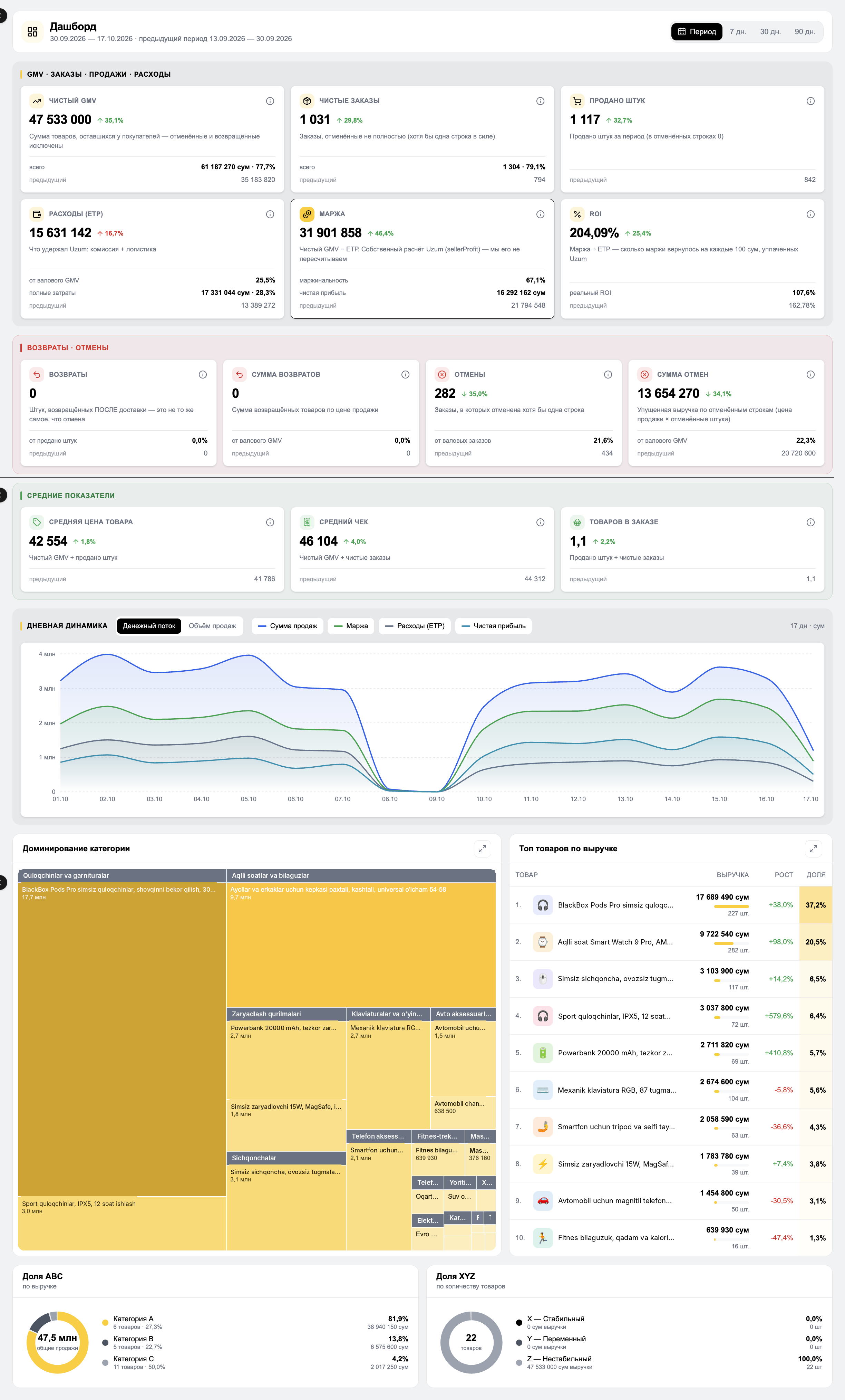This screenshot has width=845, height=1400.
Task: Select the 7 дн. period tab
Action: (x=738, y=32)
